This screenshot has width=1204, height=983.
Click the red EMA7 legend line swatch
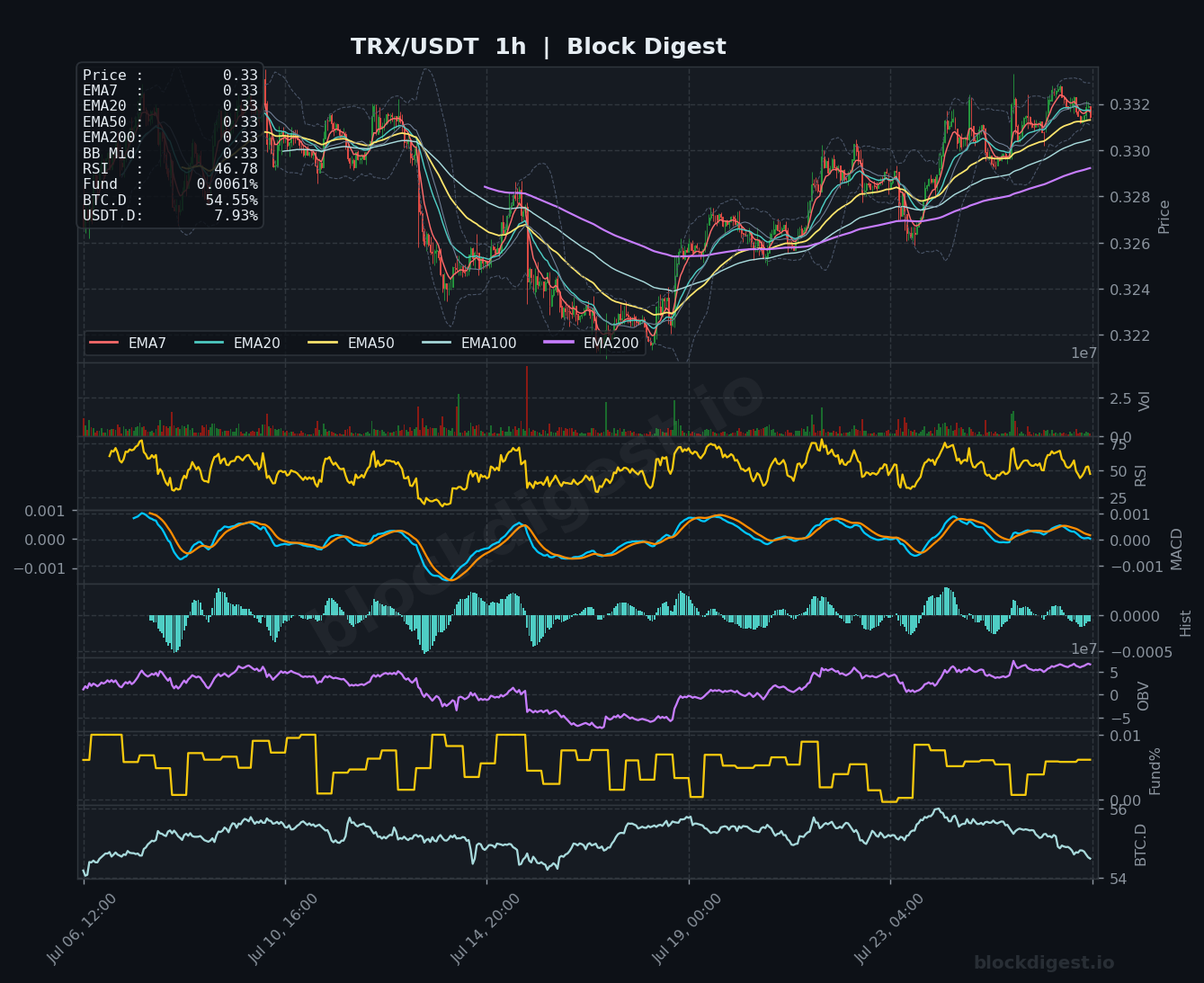tap(104, 344)
